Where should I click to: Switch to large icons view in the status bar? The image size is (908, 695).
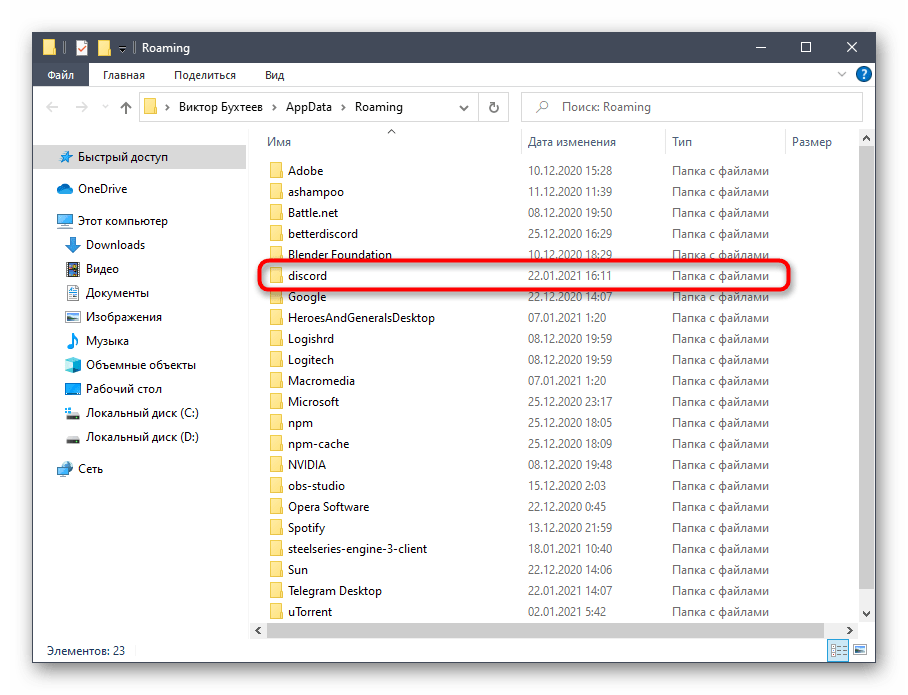pos(855,651)
